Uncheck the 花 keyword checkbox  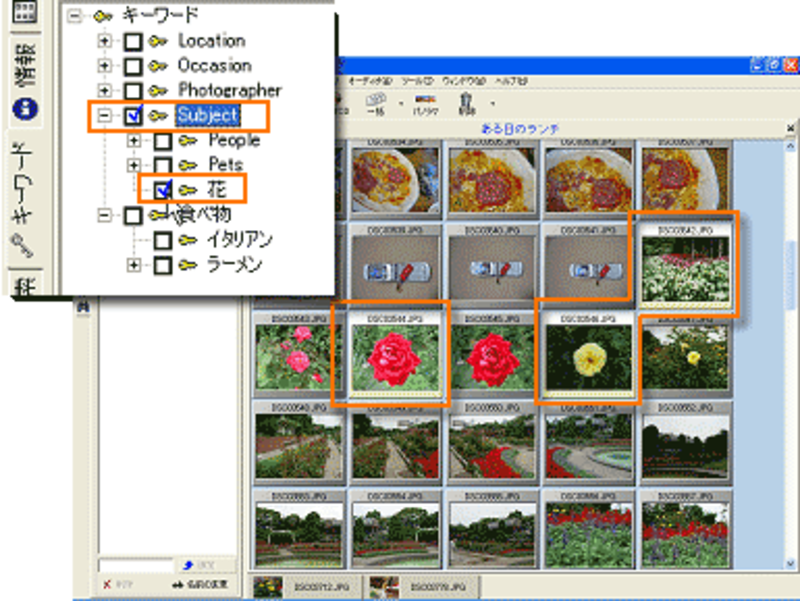point(162,190)
